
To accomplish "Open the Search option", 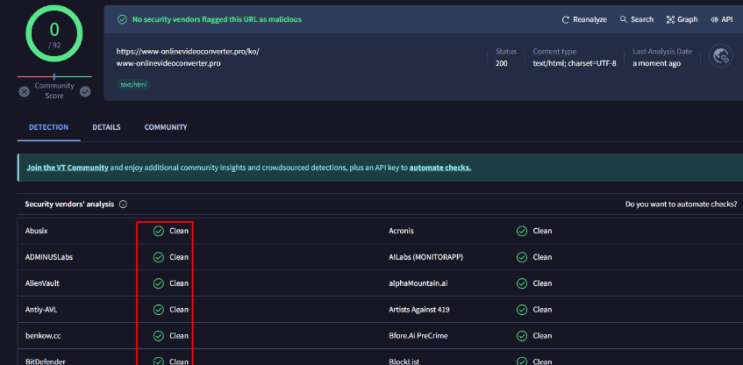I will pos(637,19).
